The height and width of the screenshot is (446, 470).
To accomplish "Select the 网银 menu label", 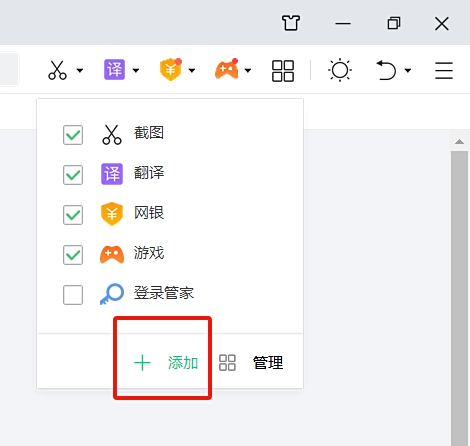I will tap(149, 213).
